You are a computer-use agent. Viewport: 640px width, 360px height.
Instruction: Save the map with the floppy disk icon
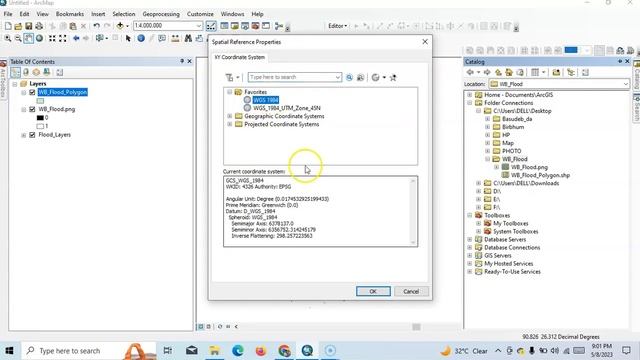29,26
